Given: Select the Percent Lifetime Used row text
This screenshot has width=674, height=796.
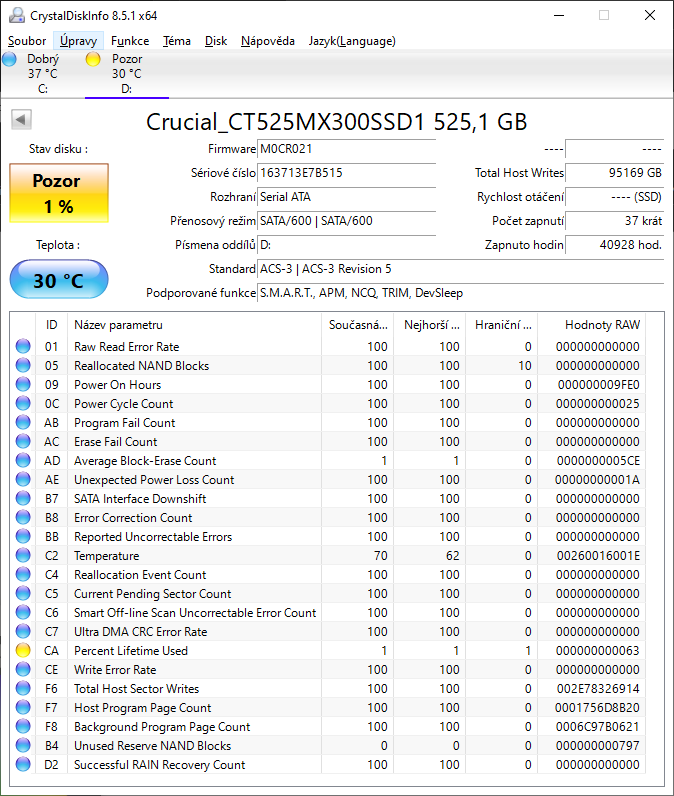Looking at the screenshot, I should pos(131,650).
